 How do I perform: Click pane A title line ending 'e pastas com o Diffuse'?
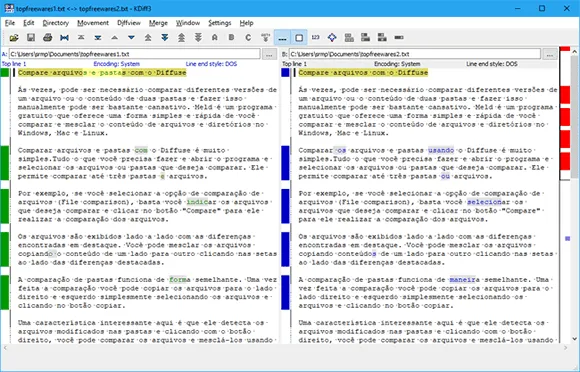(x=102, y=72)
